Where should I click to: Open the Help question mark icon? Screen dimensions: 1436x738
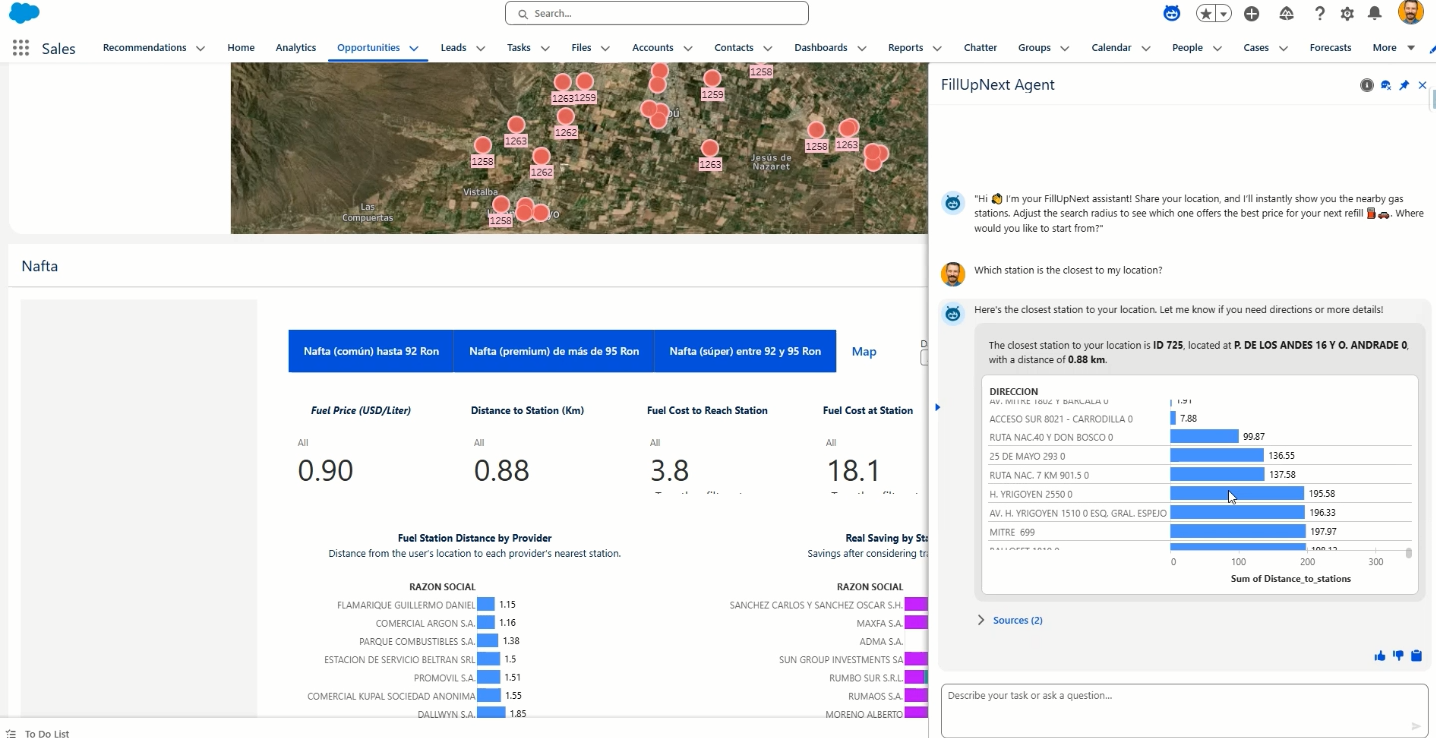1320,14
